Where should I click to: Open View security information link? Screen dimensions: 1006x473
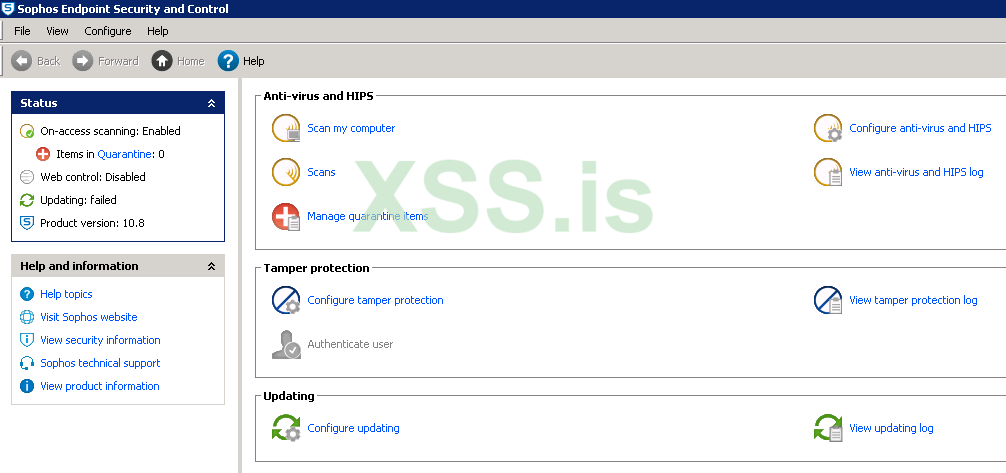pyautogui.click(x=100, y=340)
